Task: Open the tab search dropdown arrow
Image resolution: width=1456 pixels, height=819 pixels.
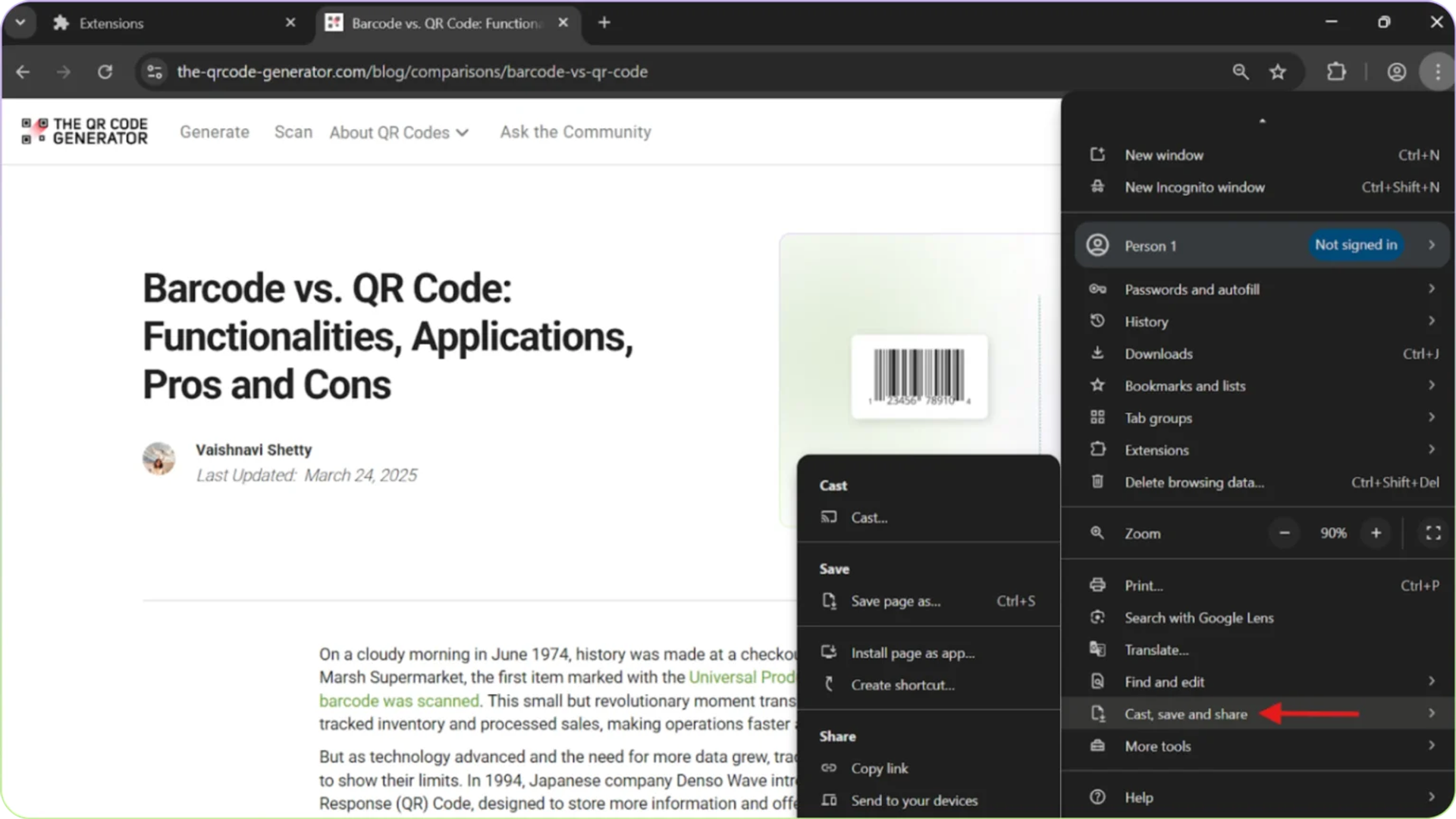Action: (x=20, y=23)
